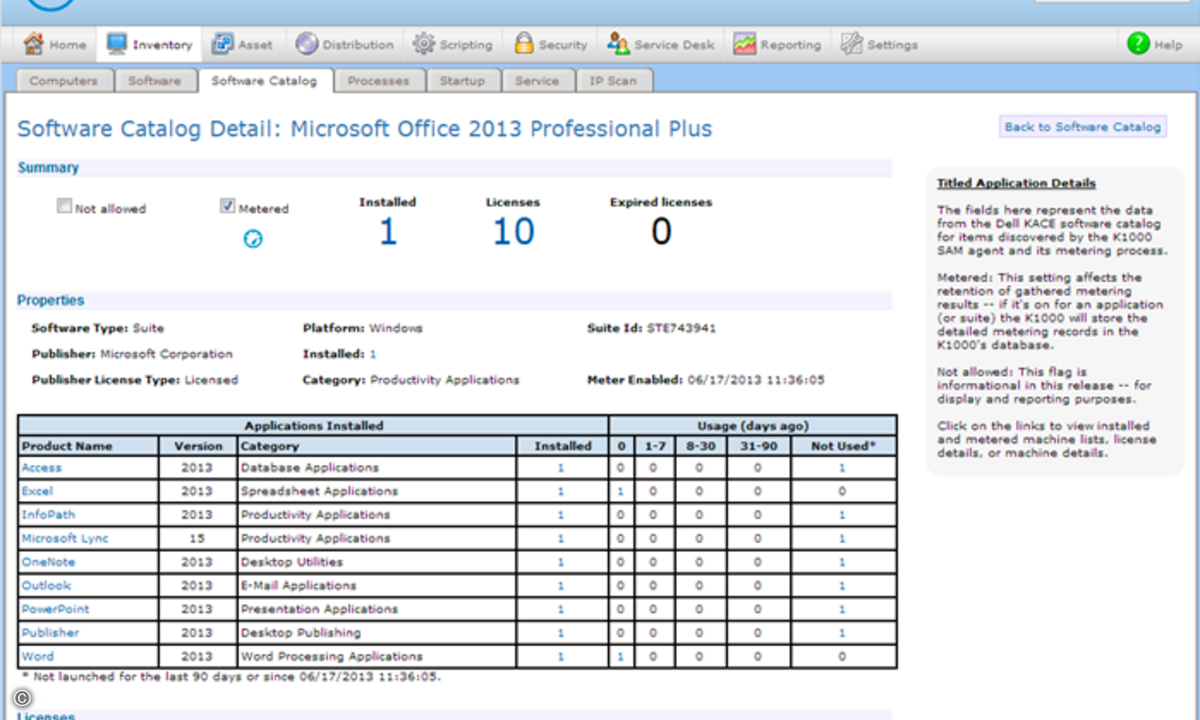This screenshot has height=720, width=1200.
Task: Open the Licenses count 10
Action: (514, 232)
